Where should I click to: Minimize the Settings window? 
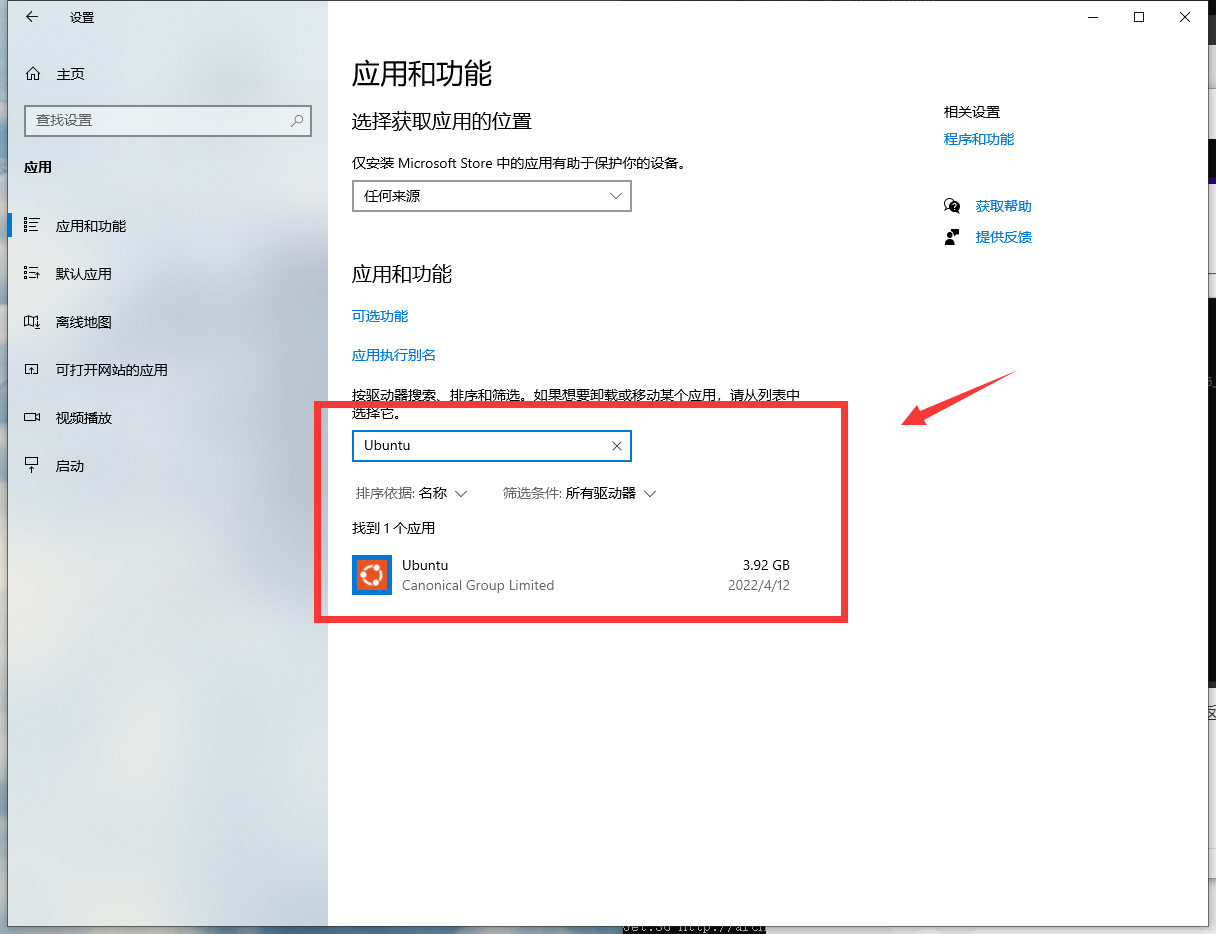[1093, 17]
